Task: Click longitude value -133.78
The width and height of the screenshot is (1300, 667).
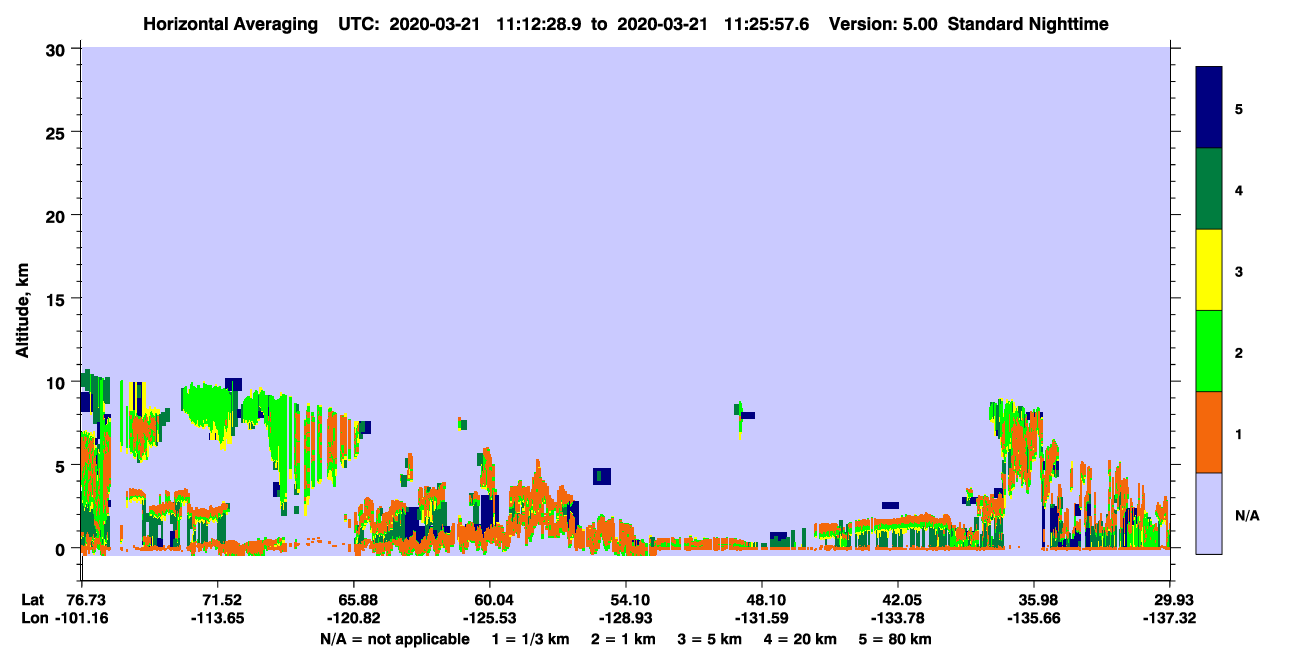Action: click(898, 618)
